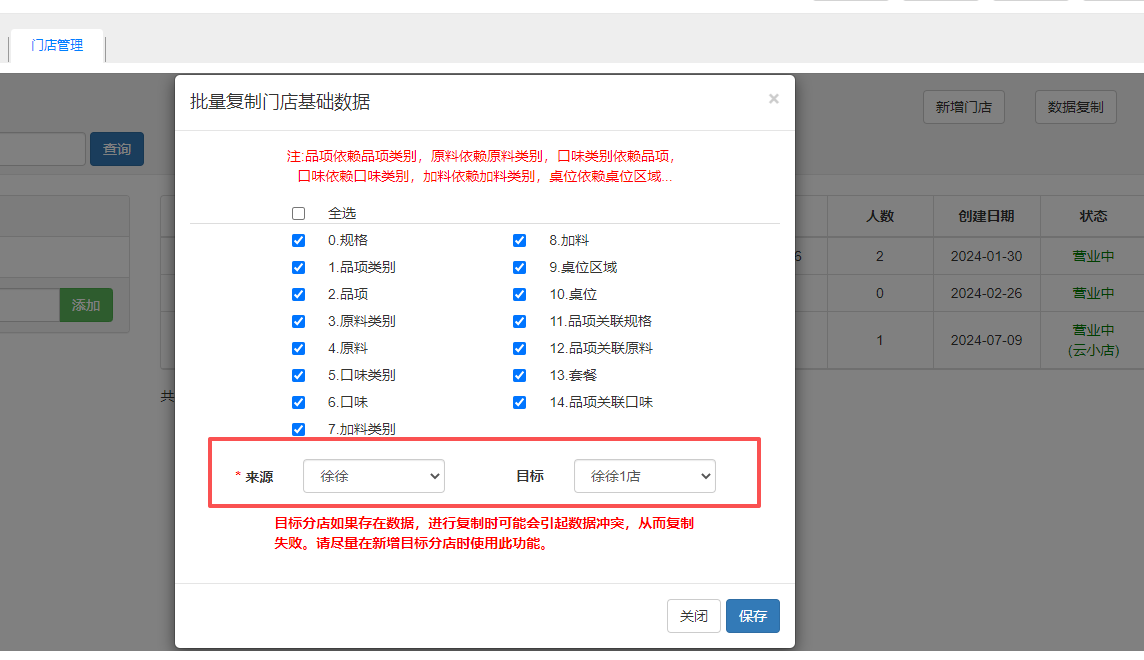This screenshot has width=1144, height=660.
Task: Click the 保存 save button
Action: coord(752,616)
